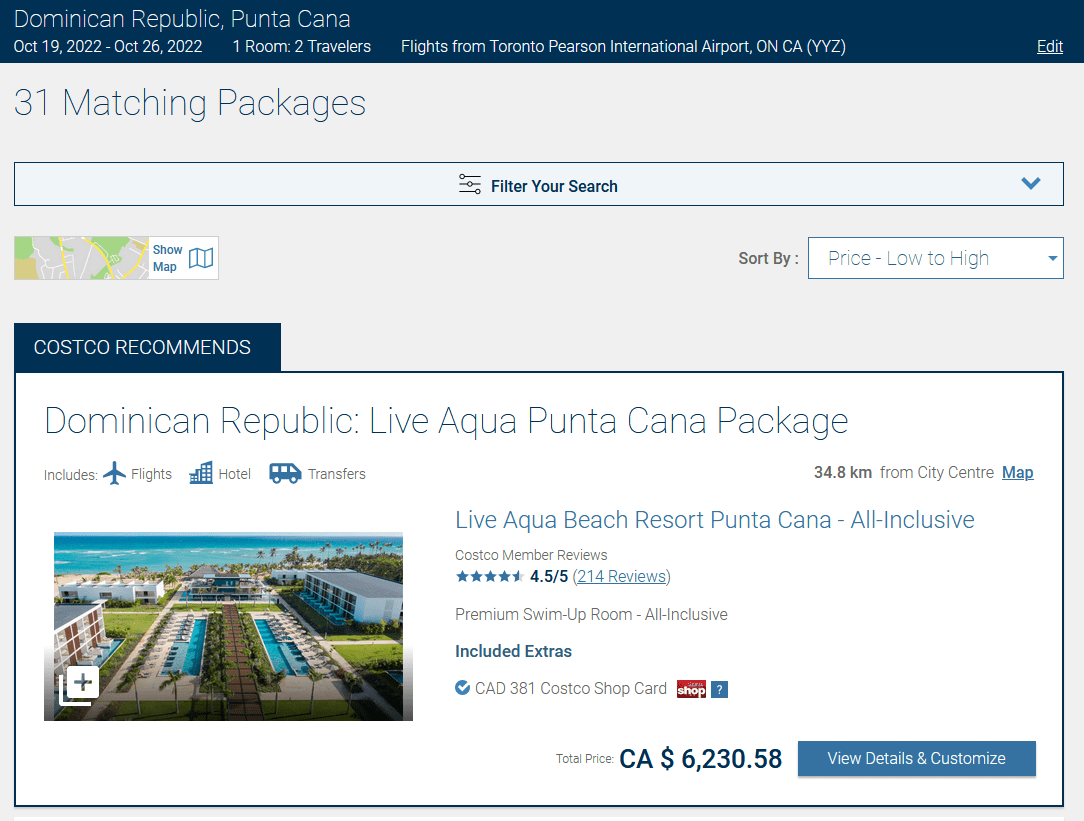Click the filter sliders icon
The height and width of the screenshot is (821, 1084).
pos(469,184)
